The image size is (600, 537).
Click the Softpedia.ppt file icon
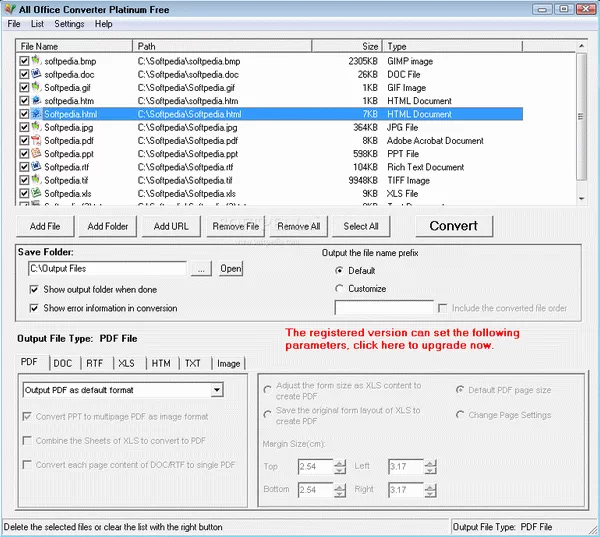(x=37, y=154)
